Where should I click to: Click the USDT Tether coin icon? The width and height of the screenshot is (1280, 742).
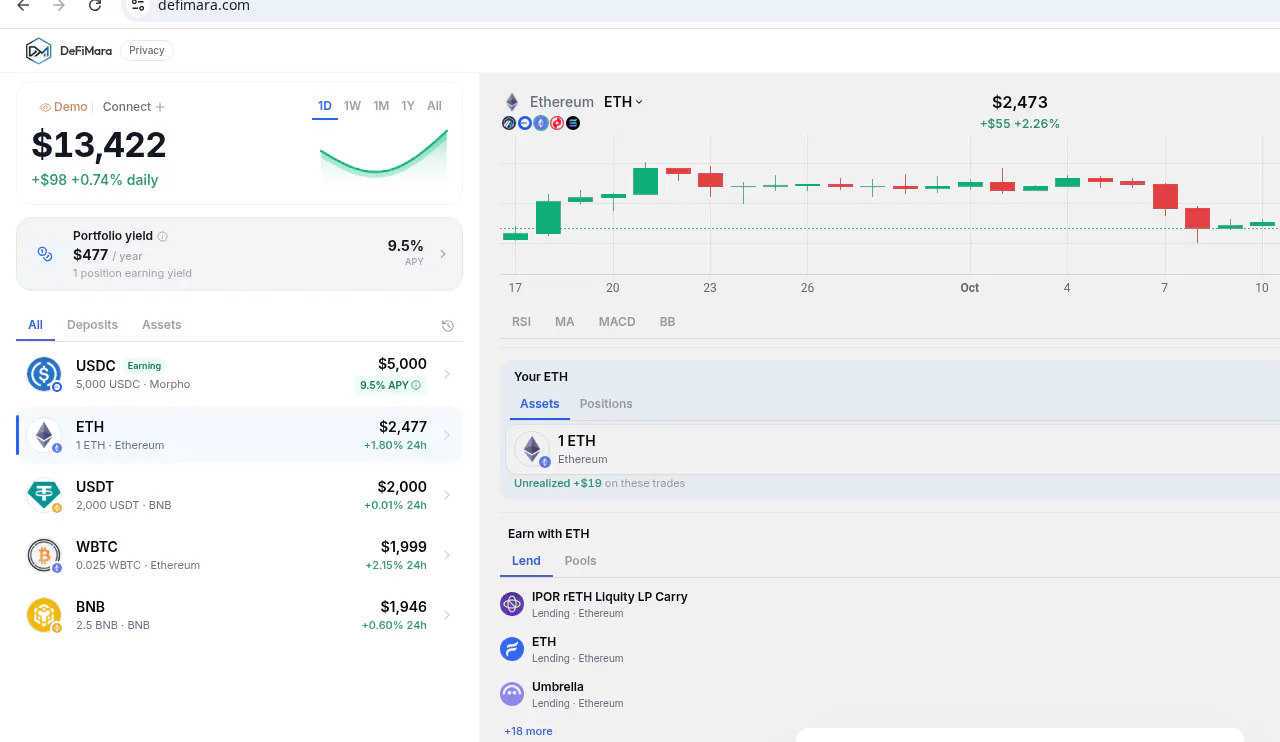[x=44, y=495]
